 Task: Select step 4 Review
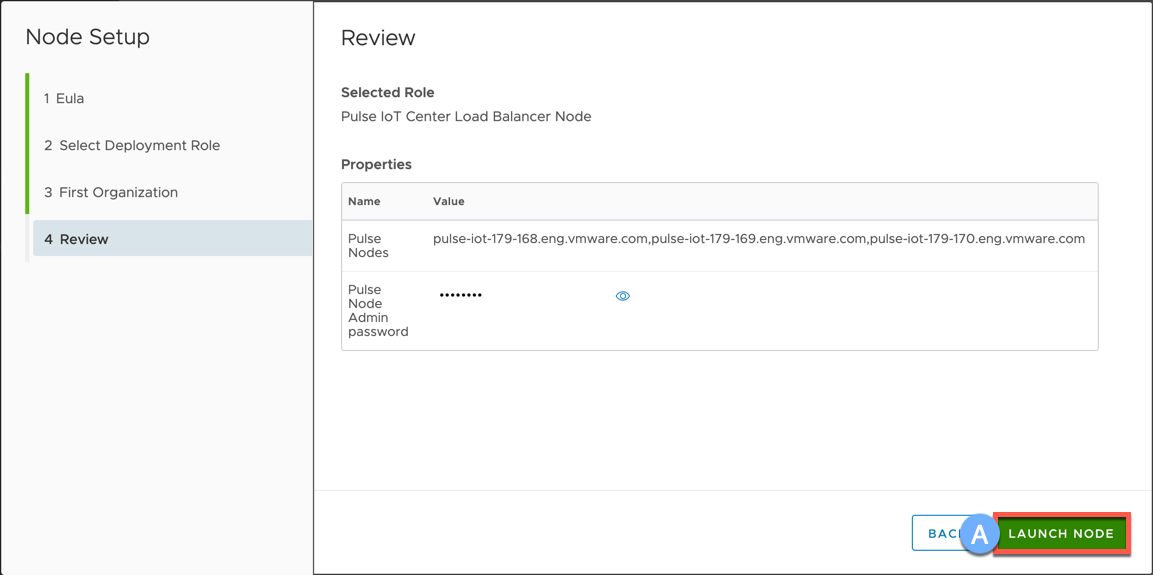click(x=172, y=238)
